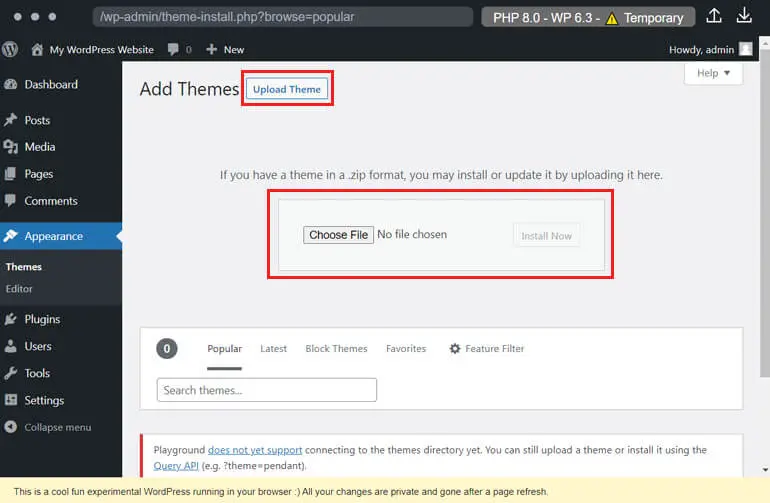
Task: Click the 'No file chosen' text
Action: coord(412,234)
